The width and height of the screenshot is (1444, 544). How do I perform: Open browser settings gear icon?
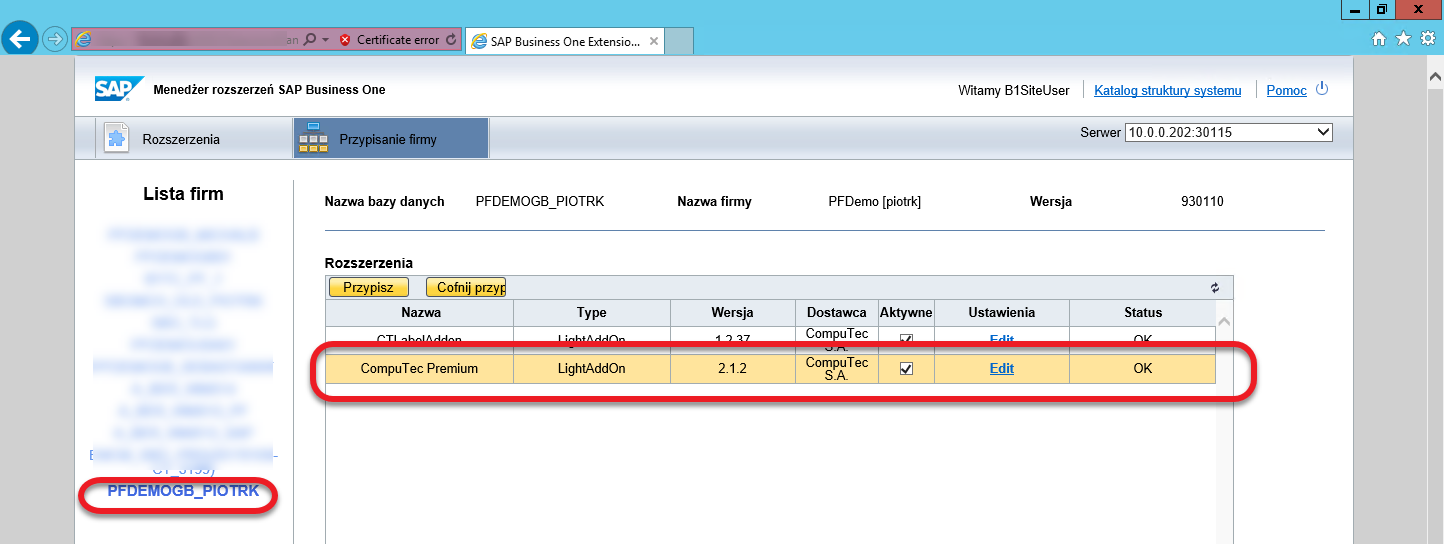[1428, 39]
